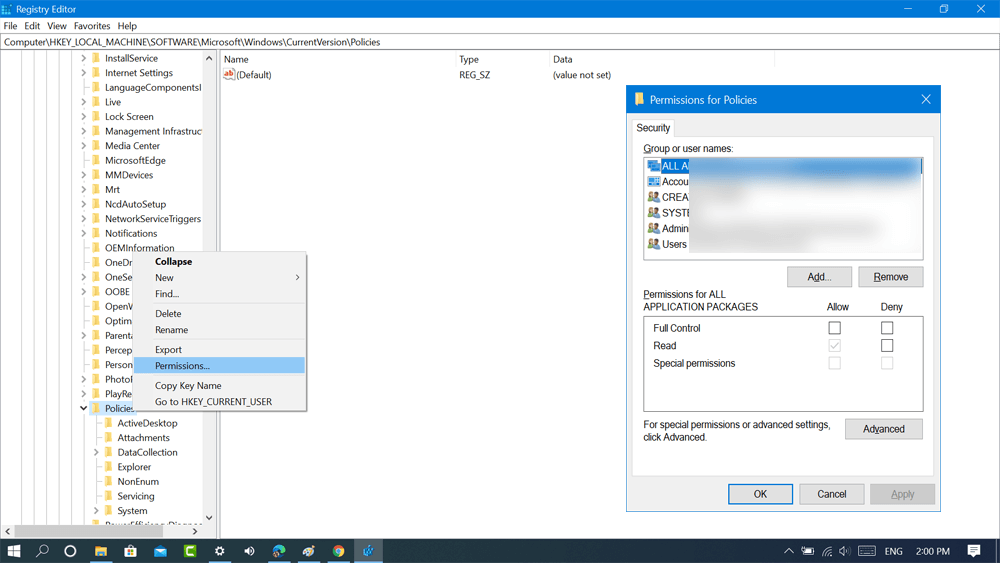Image resolution: width=1000 pixels, height=563 pixels.
Task: Open Microsoft Store from taskbar
Action: tap(130, 551)
